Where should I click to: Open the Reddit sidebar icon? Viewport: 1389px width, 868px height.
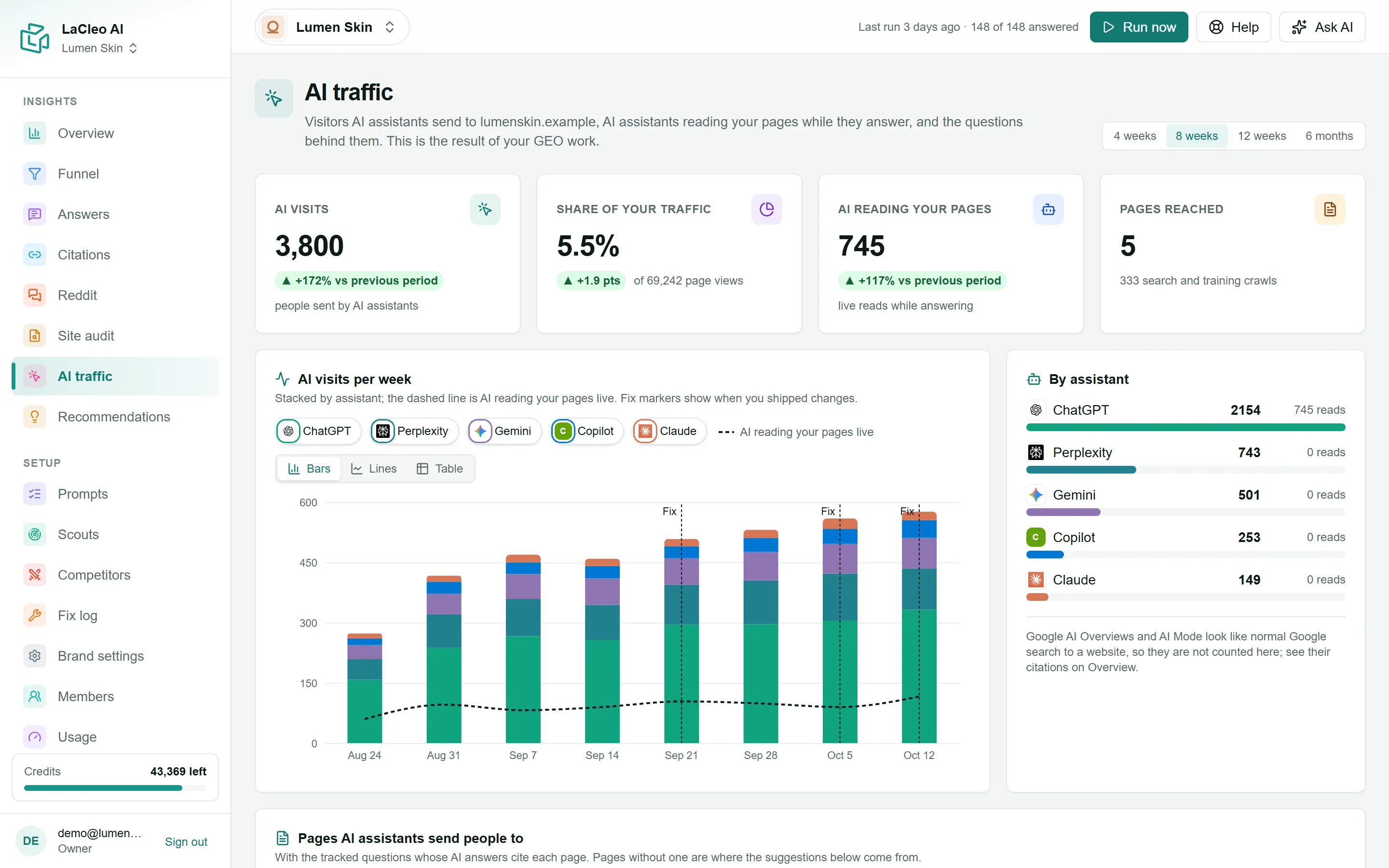pyautogui.click(x=34, y=295)
